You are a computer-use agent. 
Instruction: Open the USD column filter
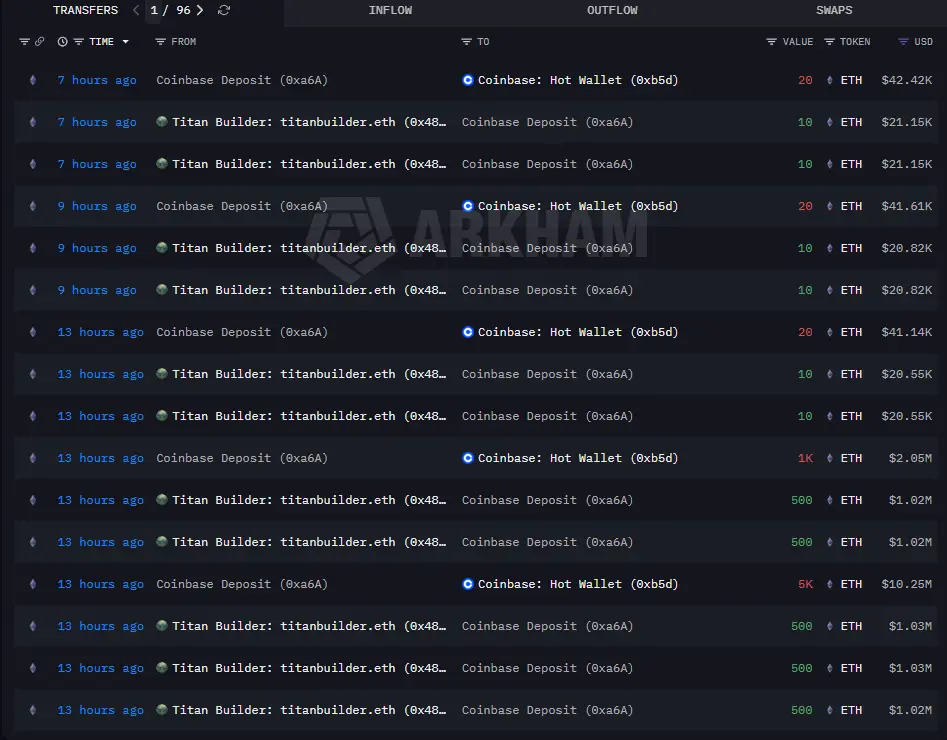903,42
